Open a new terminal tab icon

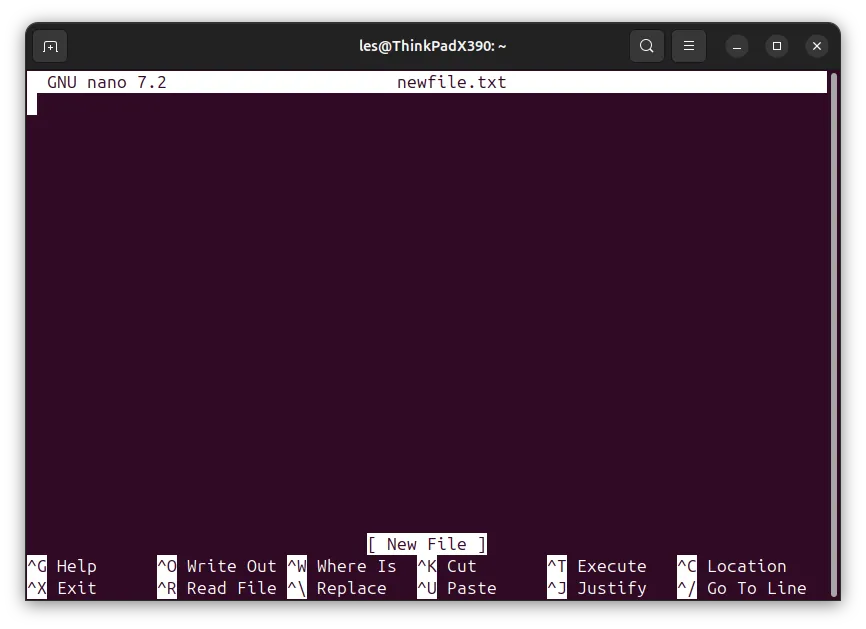click(50, 46)
